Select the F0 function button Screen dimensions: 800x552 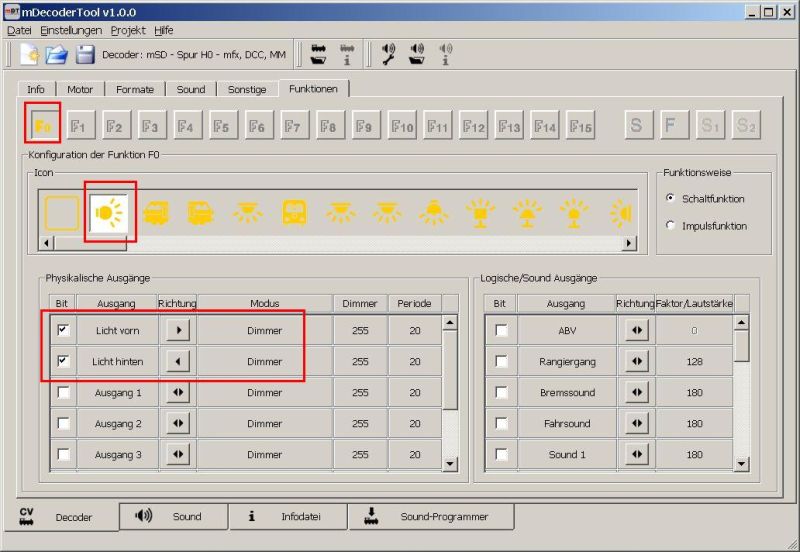click(43, 126)
